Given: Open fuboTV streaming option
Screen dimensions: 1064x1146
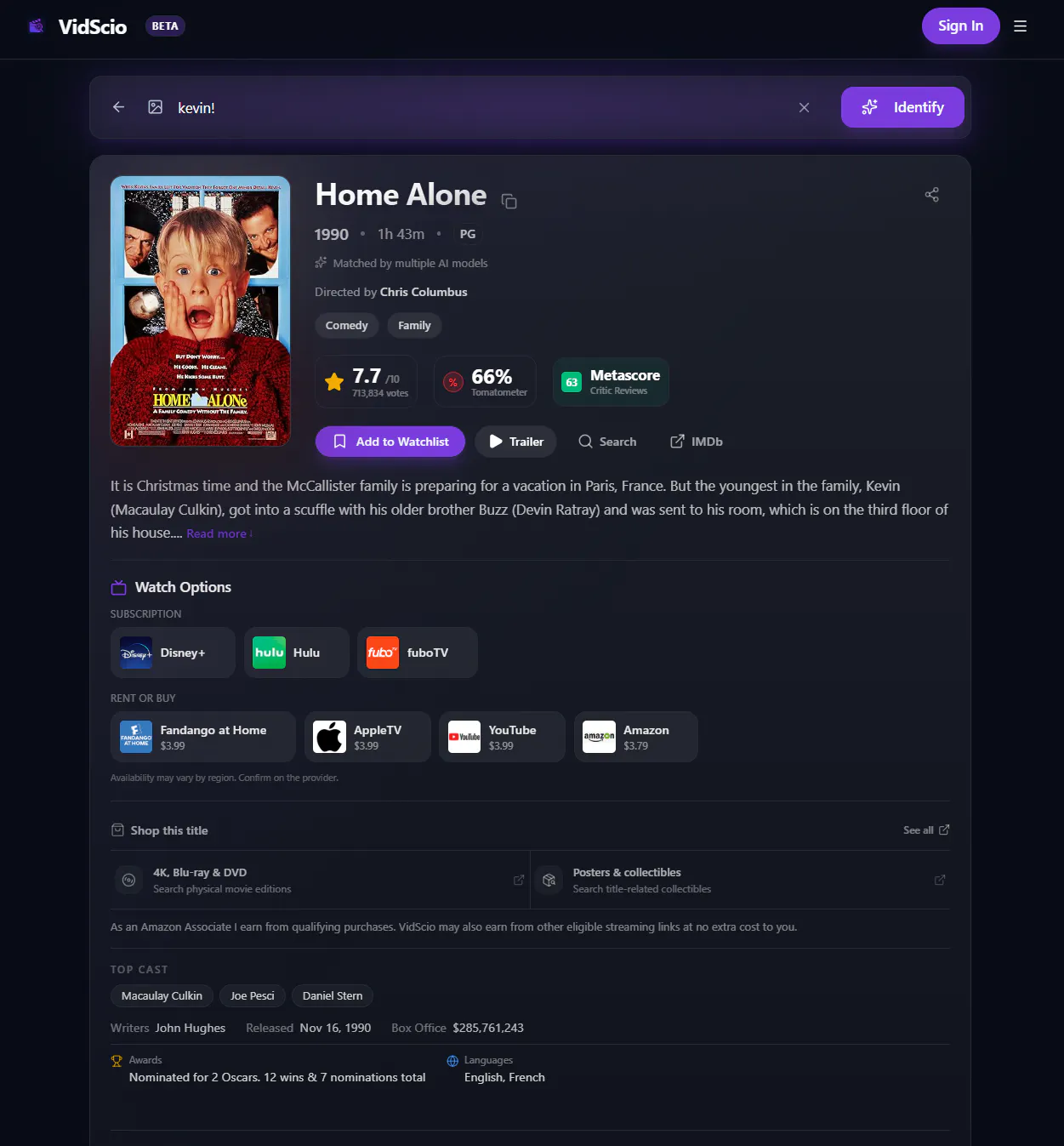Looking at the screenshot, I should click(x=418, y=653).
